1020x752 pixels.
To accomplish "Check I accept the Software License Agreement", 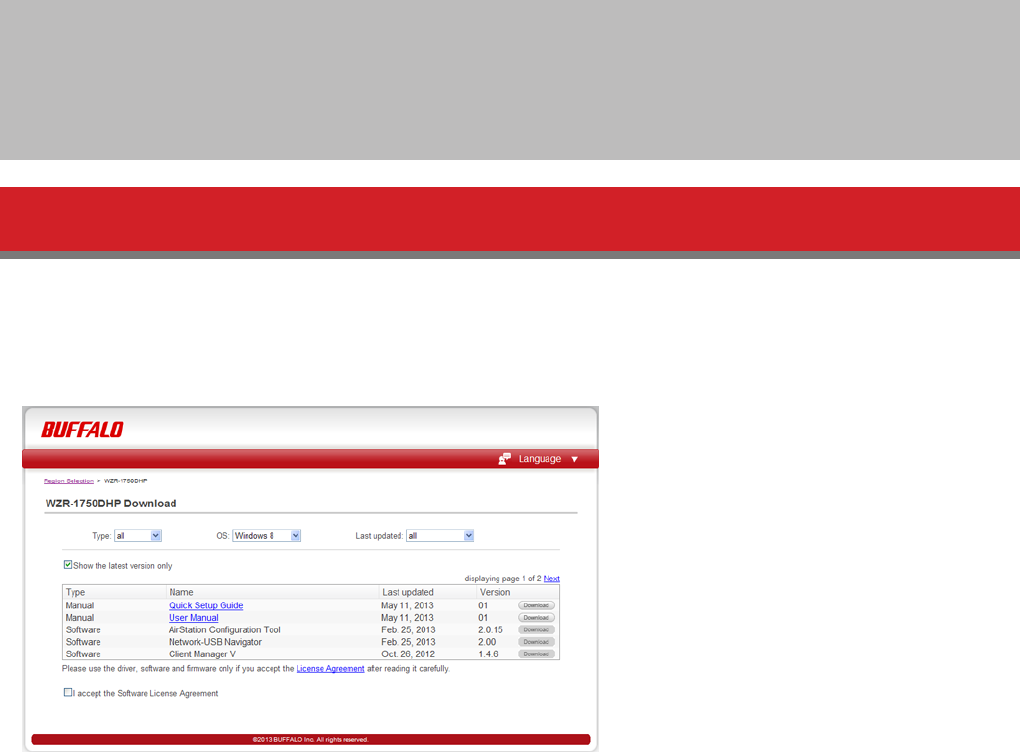I will [x=68, y=692].
